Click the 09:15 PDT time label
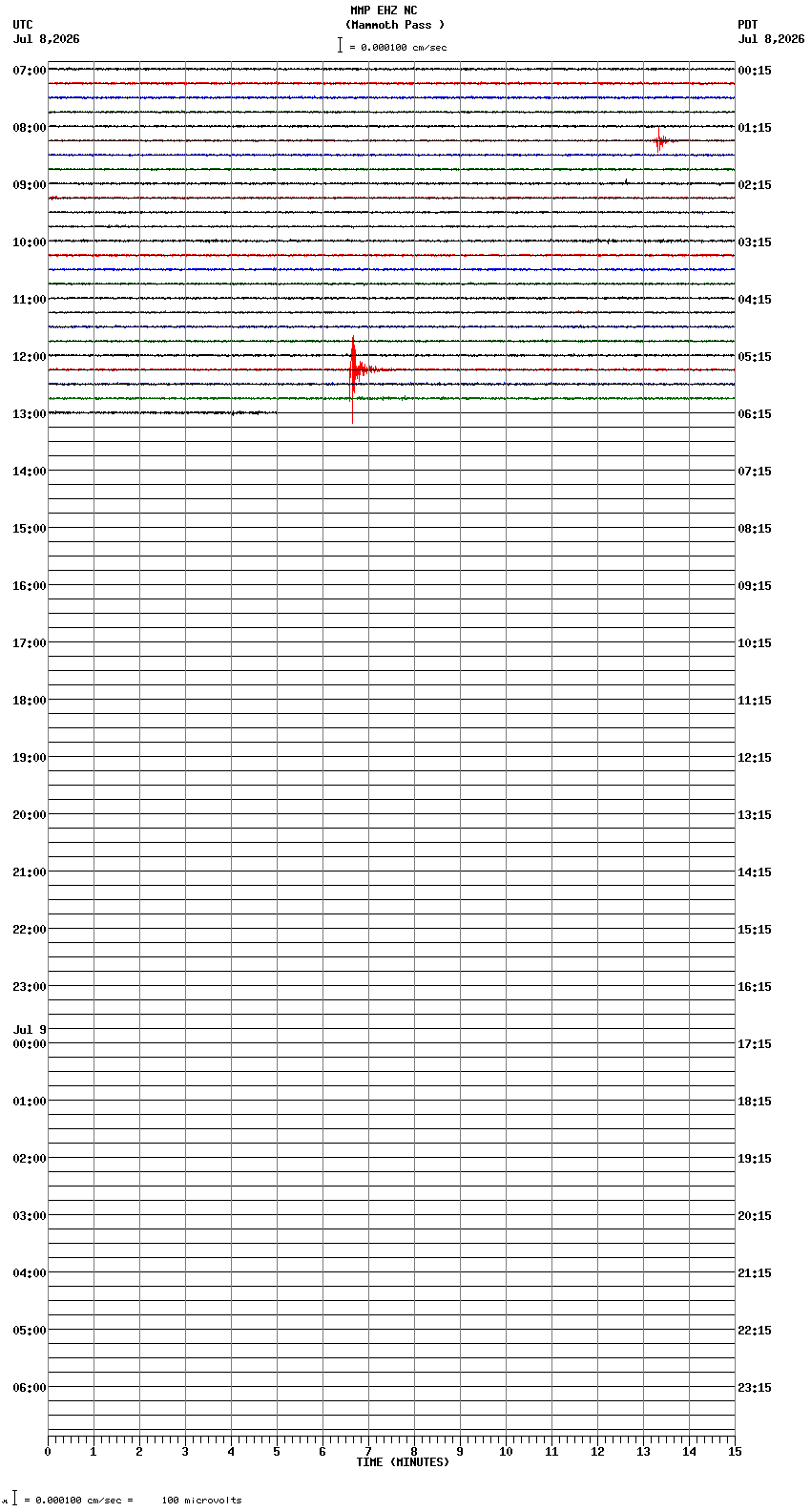811x1512 pixels. (755, 586)
